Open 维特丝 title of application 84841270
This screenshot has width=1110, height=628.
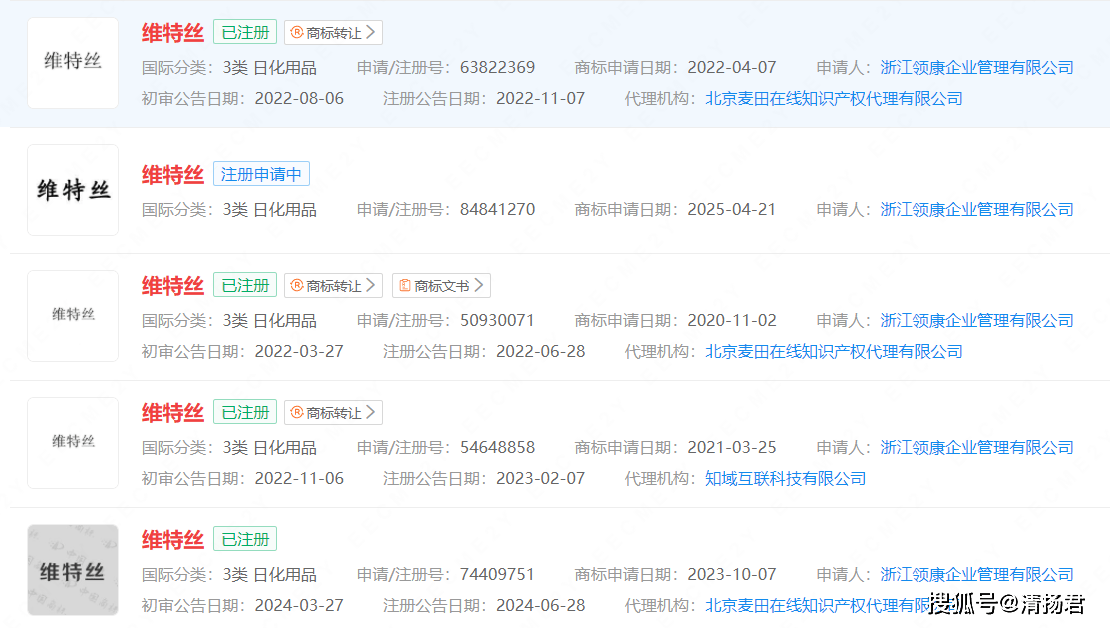click(x=173, y=174)
